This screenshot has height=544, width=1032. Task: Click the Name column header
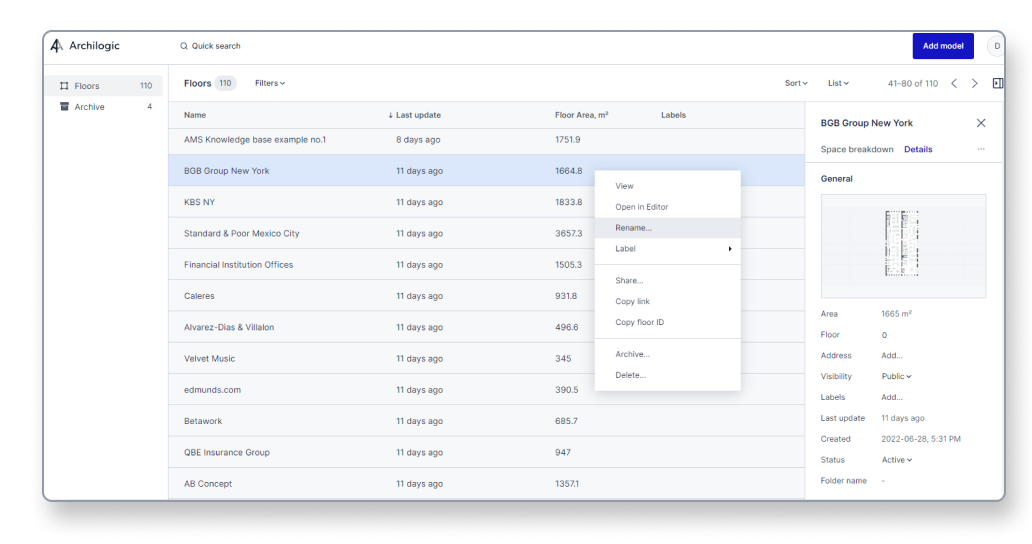(x=195, y=115)
